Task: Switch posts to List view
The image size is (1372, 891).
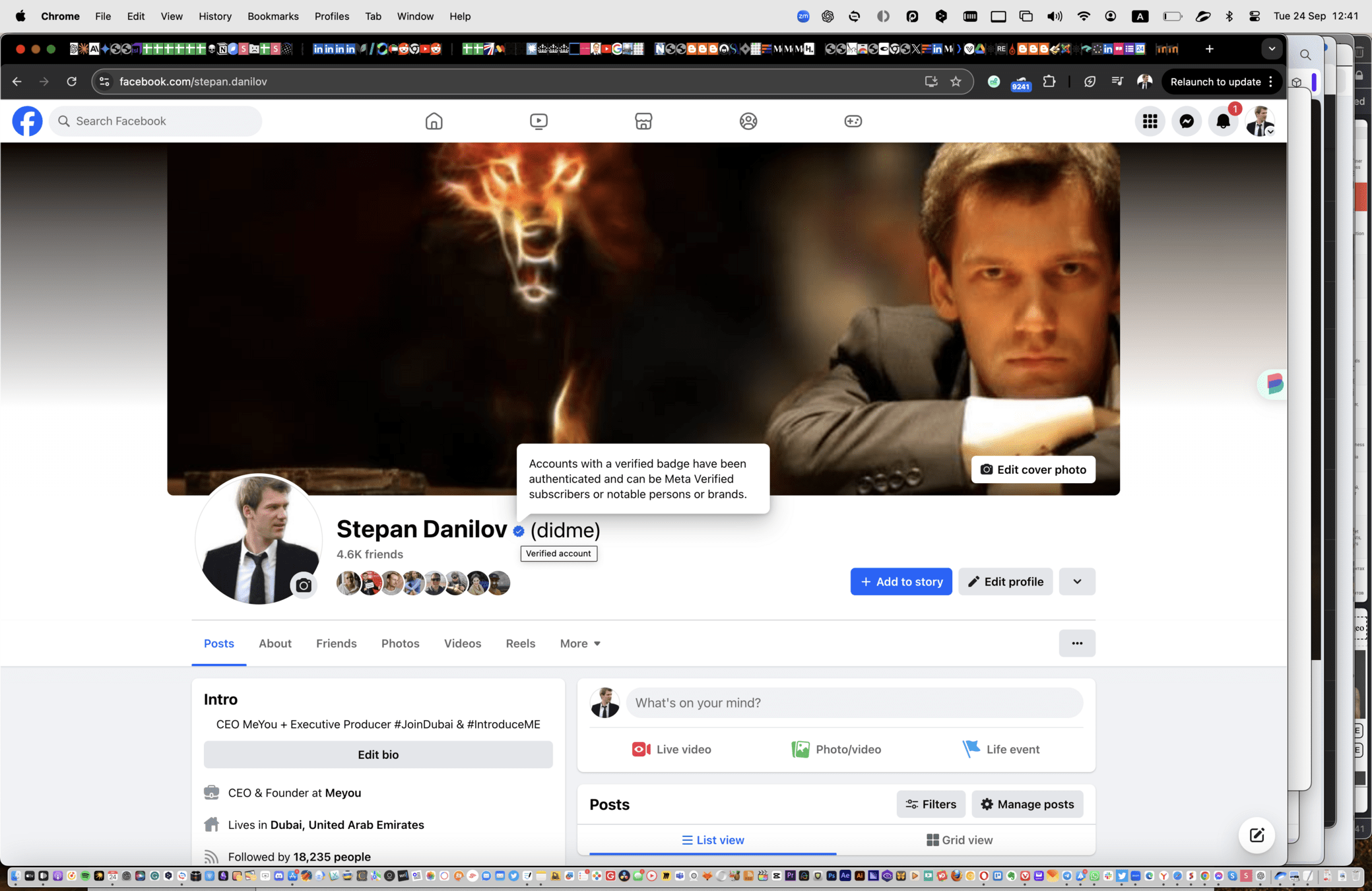Action: click(x=713, y=840)
